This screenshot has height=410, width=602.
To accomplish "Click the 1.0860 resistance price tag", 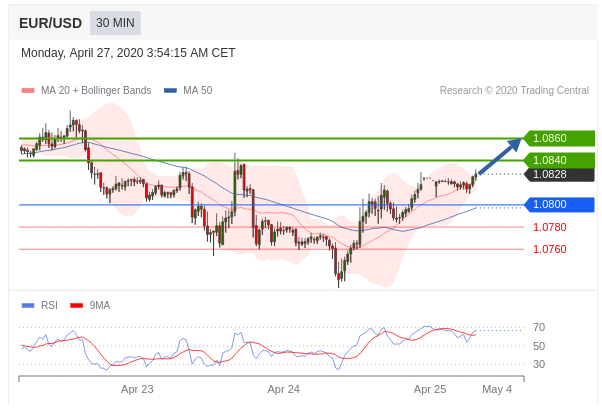I will pyautogui.click(x=559, y=138).
